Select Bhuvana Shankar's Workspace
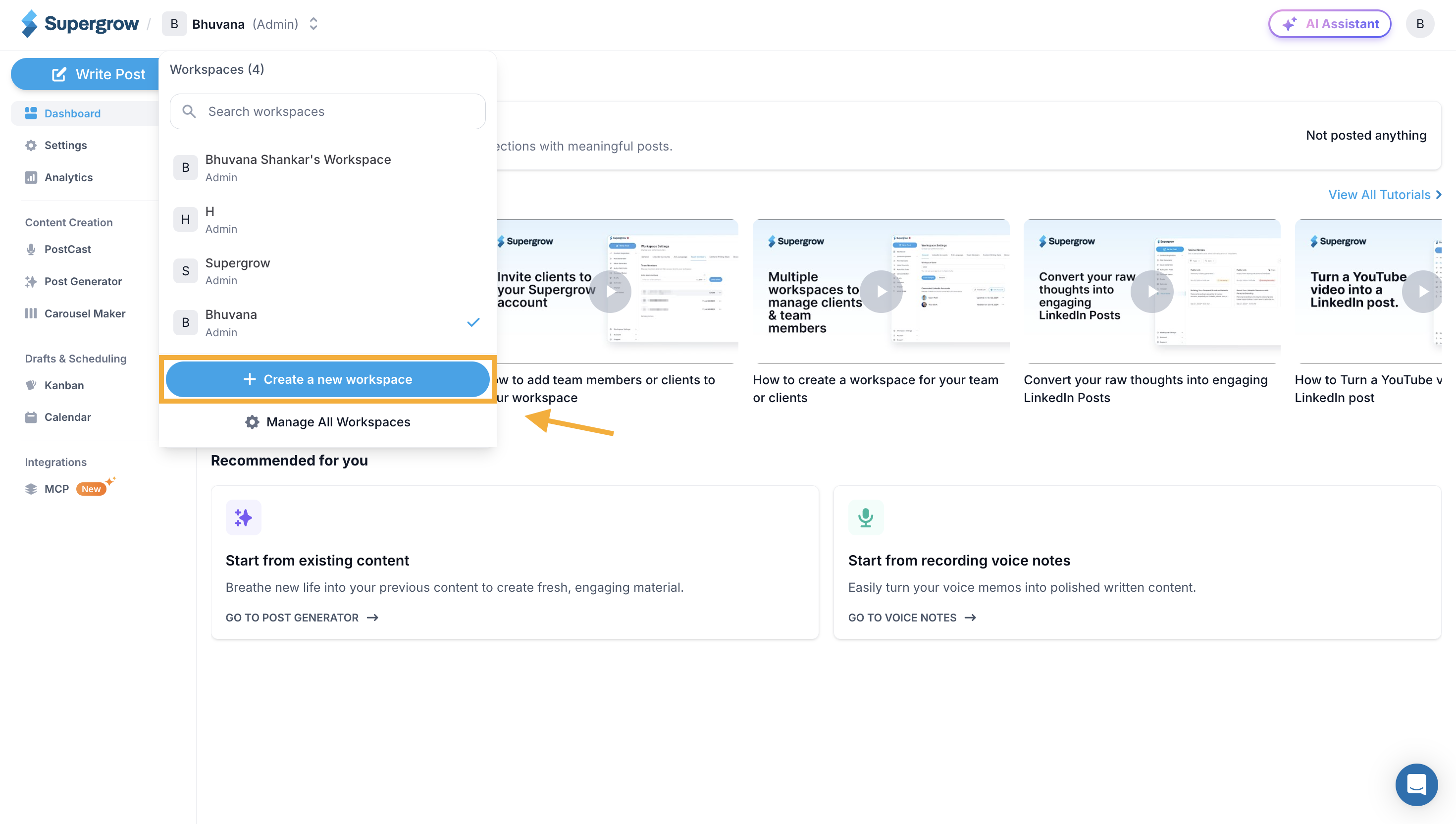This screenshot has width=1456, height=824. coord(328,168)
